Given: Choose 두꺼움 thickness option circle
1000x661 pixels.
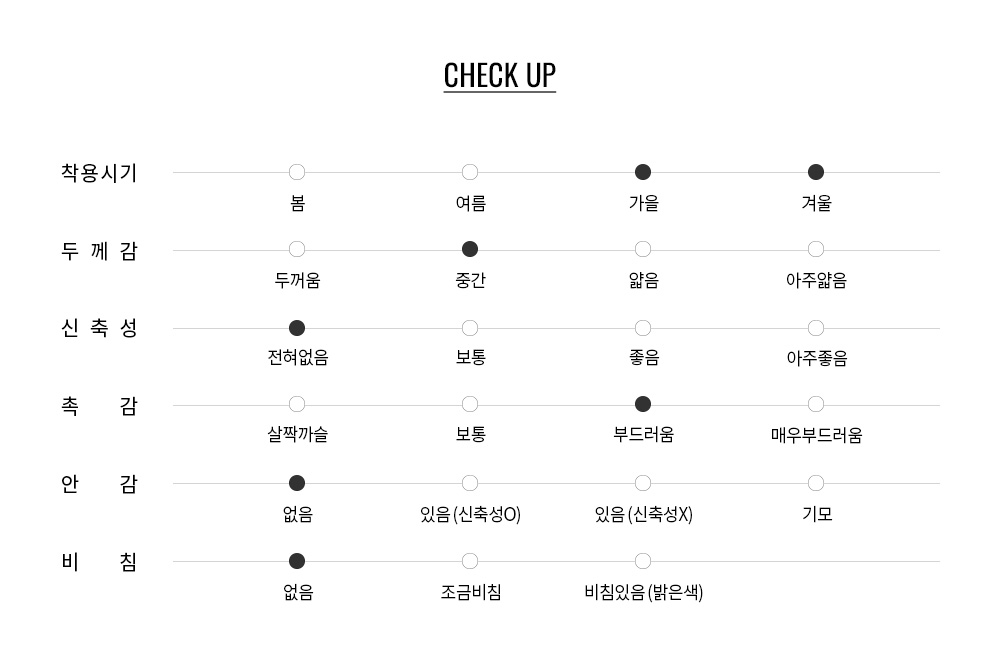Looking at the screenshot, I should point(297,249).
